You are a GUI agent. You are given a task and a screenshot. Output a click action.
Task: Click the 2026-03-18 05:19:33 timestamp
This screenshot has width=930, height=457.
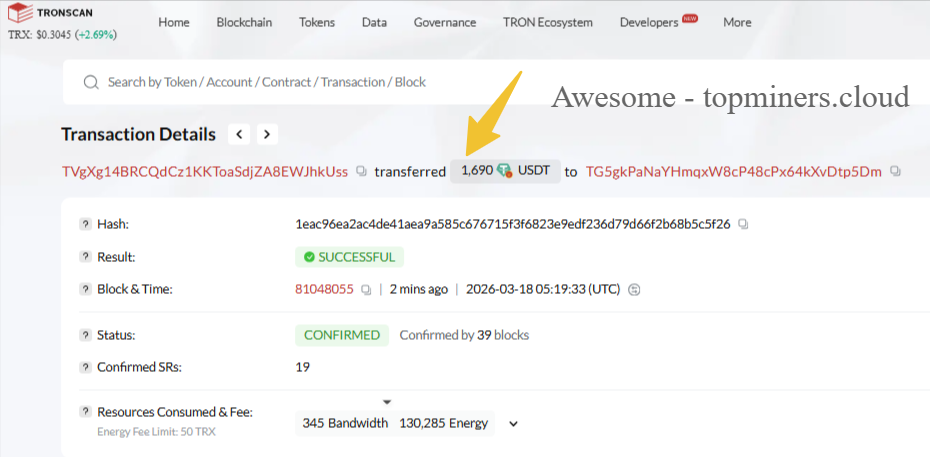coord(543,290)
